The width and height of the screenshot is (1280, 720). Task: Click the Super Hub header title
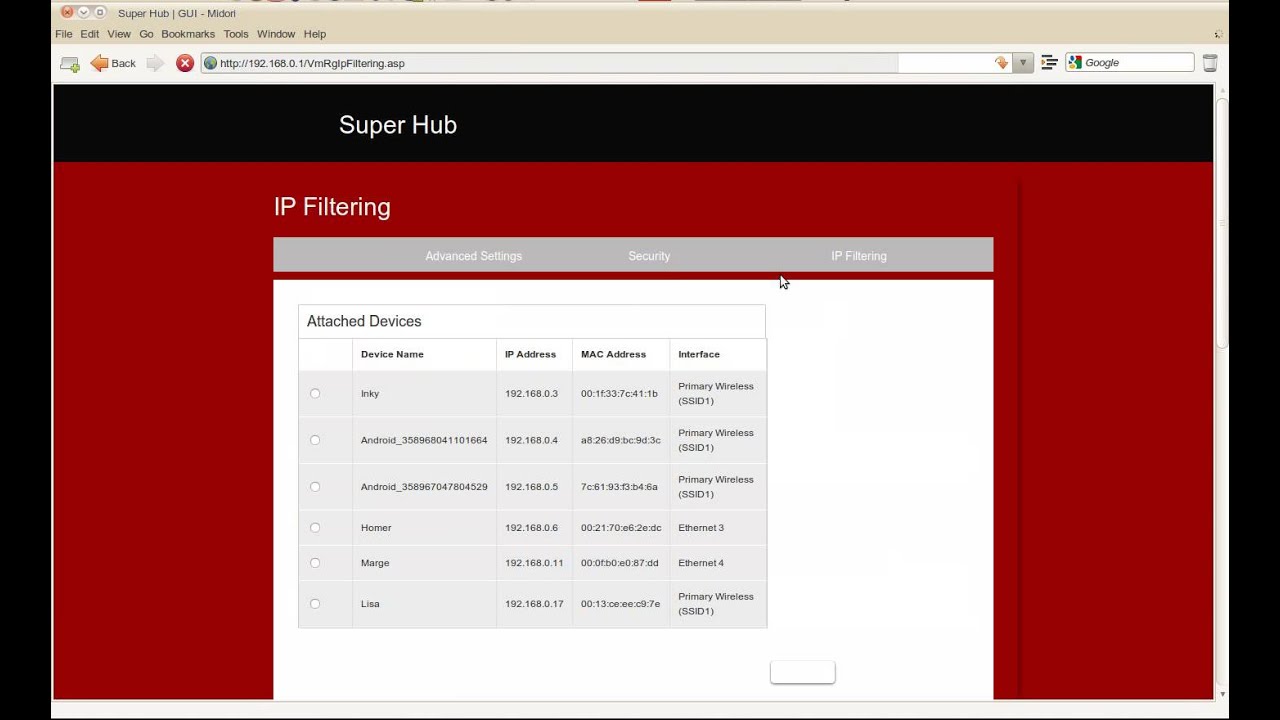pos(398,125)
